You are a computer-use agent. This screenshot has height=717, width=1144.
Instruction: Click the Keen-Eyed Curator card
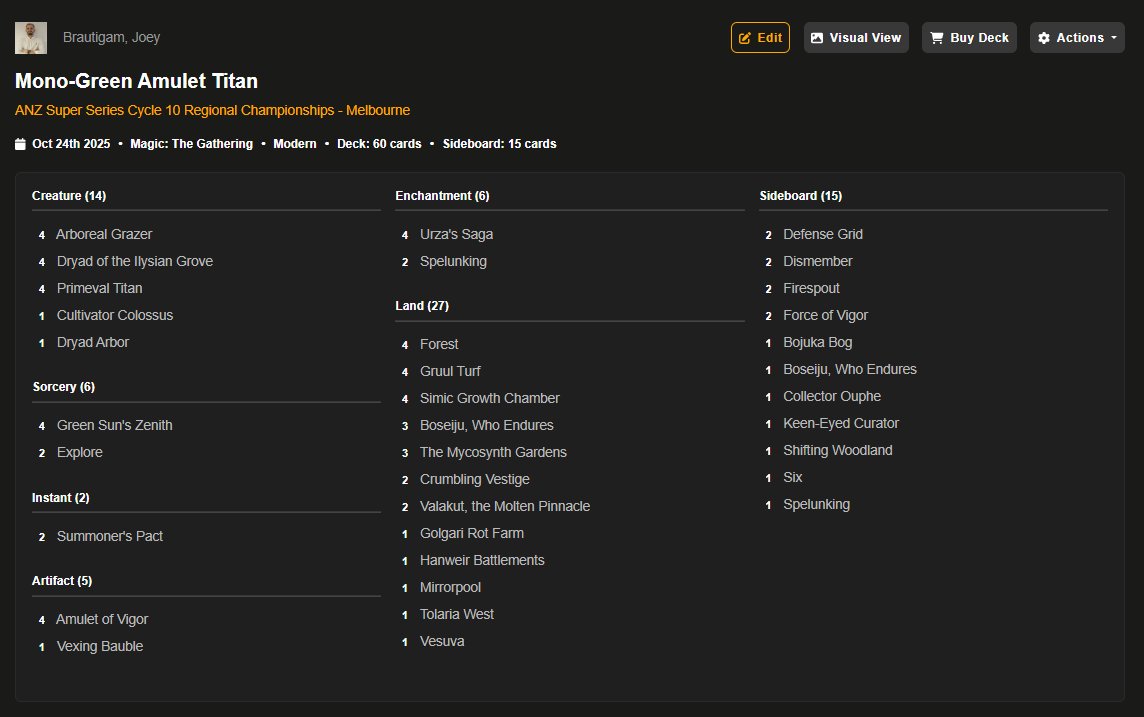(841, 423)
